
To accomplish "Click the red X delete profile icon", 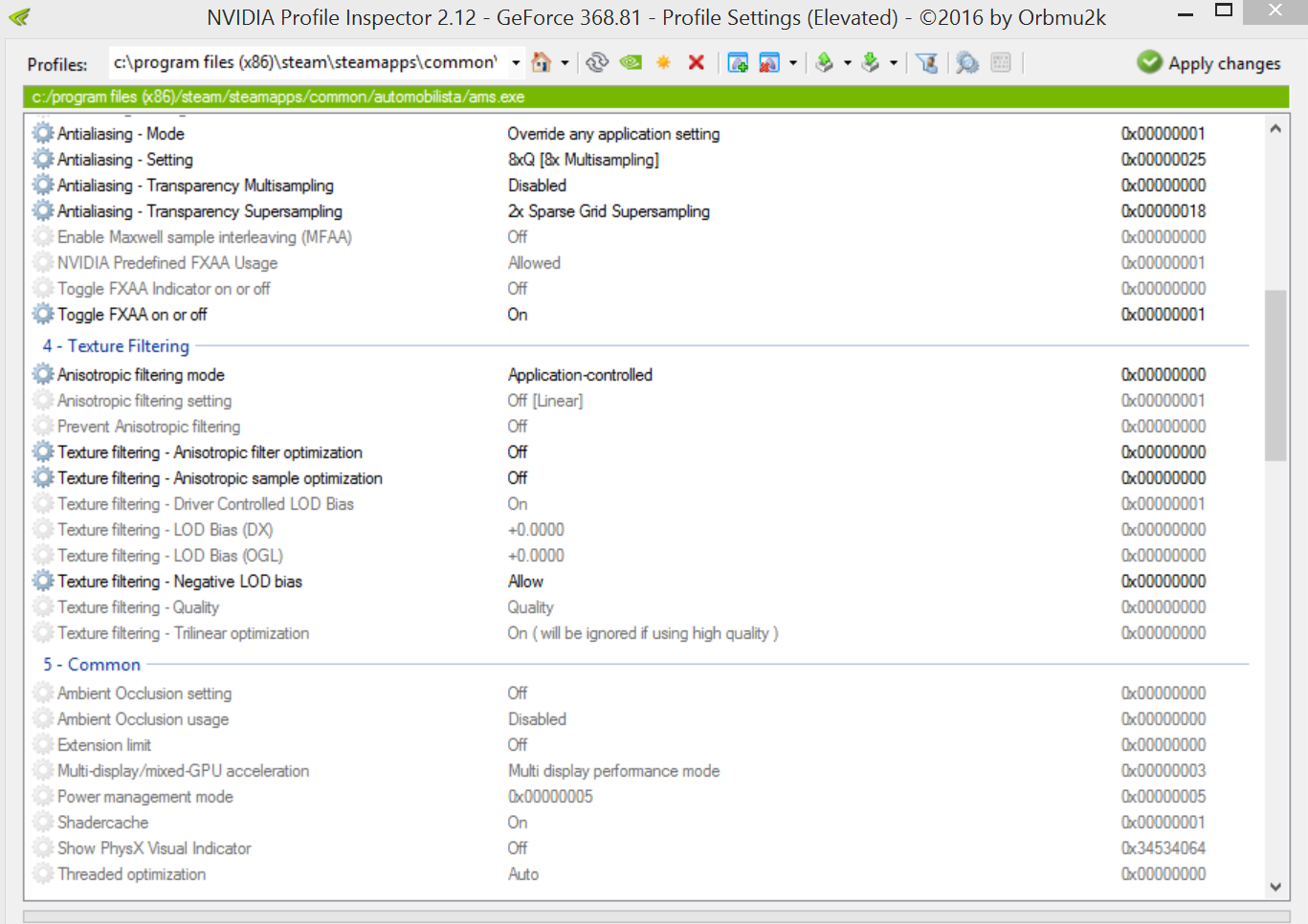I will click(x=697, y=63).
